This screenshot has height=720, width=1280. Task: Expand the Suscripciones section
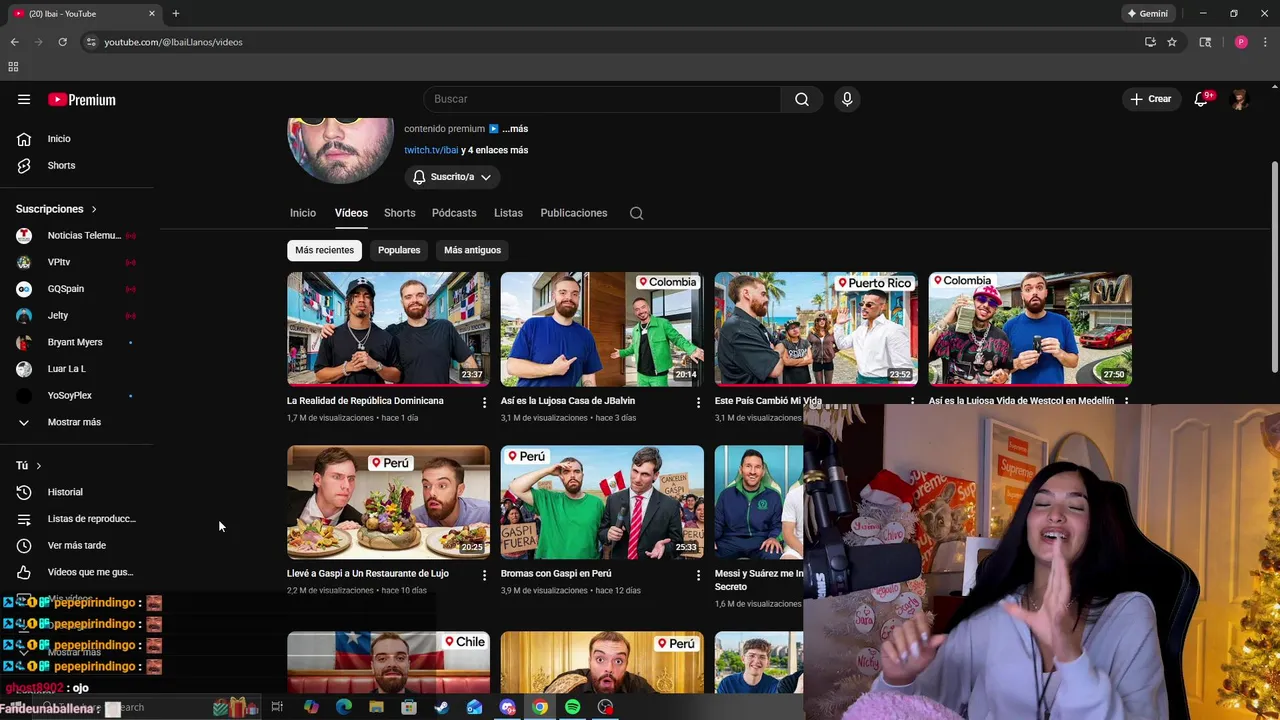(x=56, y=209)
